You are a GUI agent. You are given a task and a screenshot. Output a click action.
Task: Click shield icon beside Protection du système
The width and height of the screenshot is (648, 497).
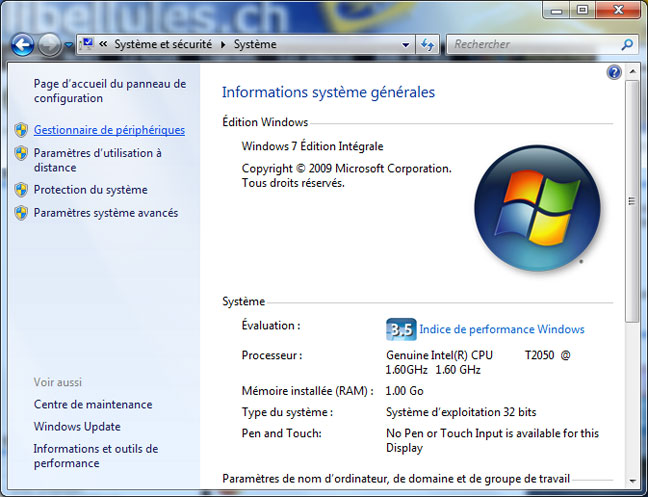click(x=21, y=190)
